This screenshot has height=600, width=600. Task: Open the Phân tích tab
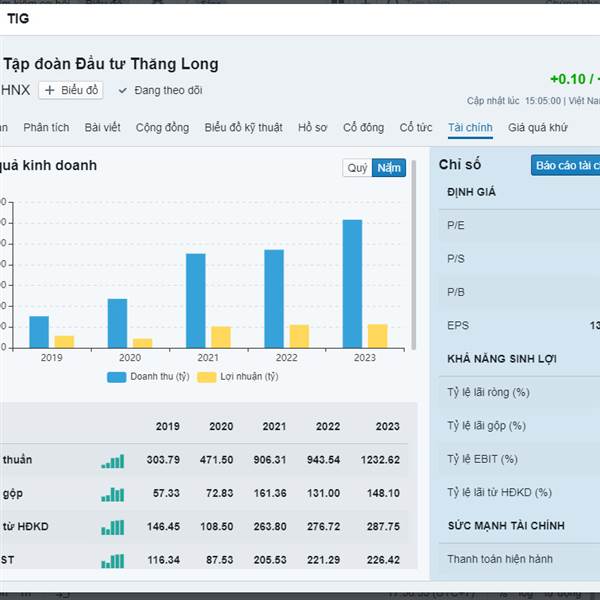[x=46, y=127]
